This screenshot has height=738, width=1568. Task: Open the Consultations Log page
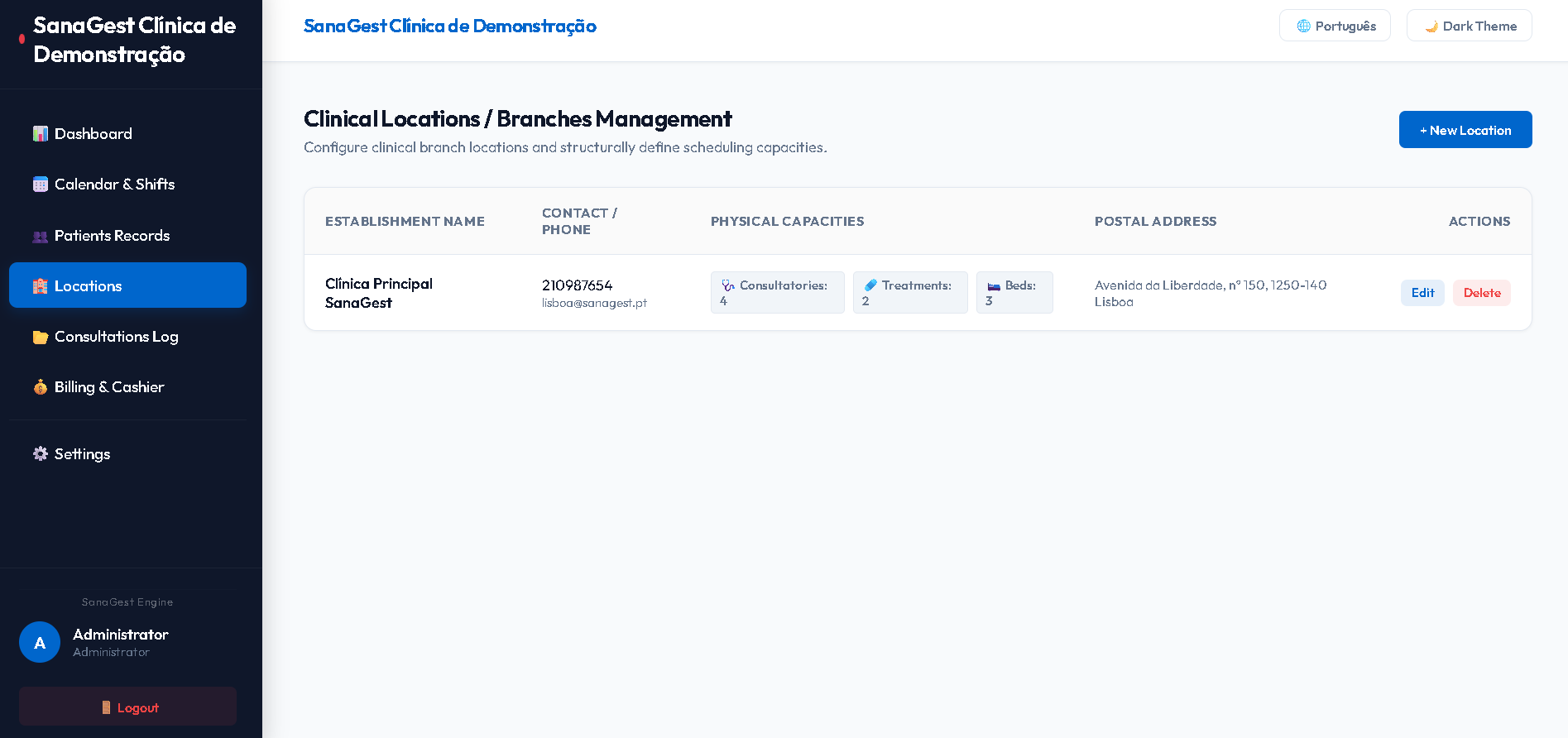tap(127, 337)
